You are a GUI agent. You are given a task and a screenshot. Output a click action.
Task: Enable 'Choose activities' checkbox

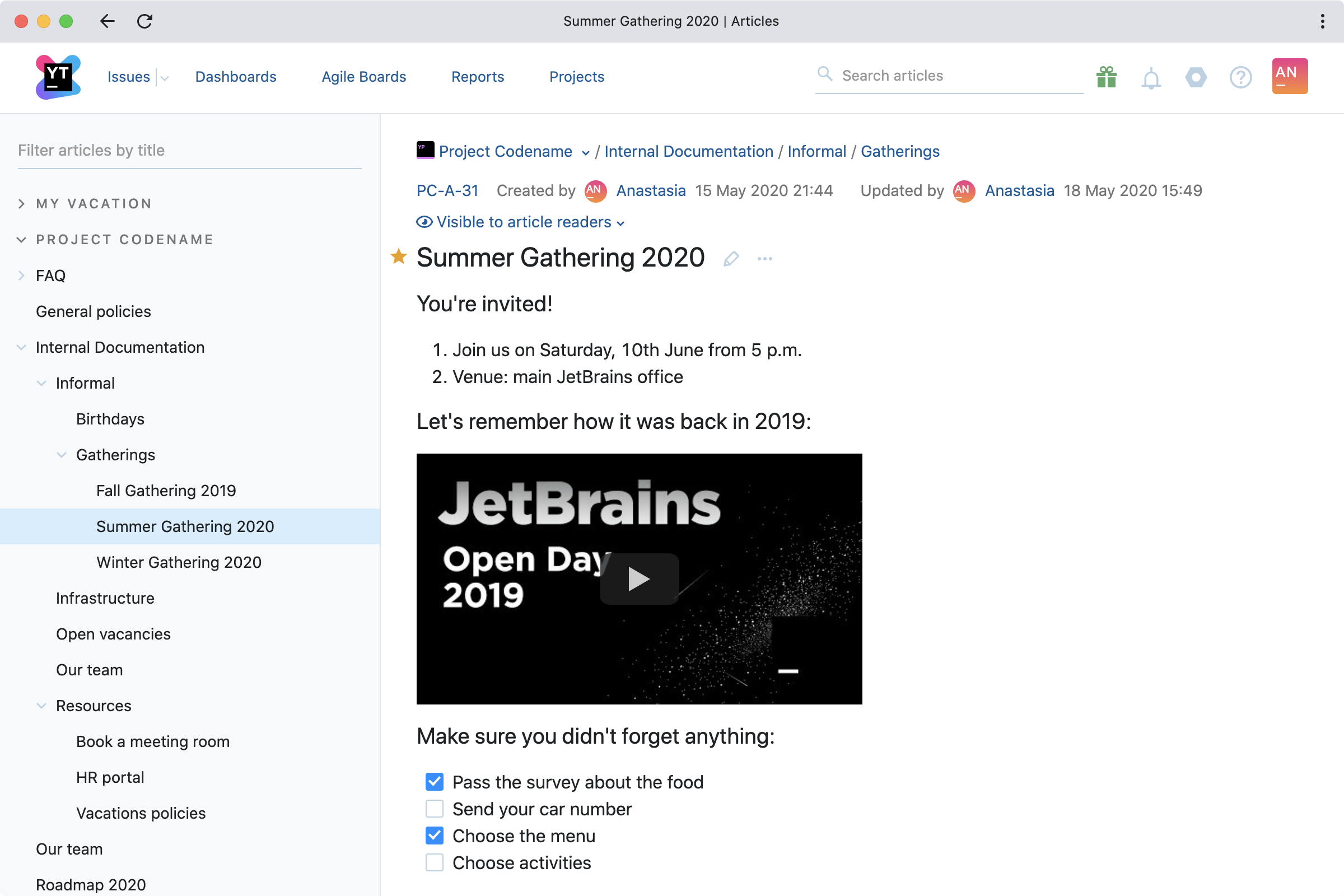click(x=434, y=862)
